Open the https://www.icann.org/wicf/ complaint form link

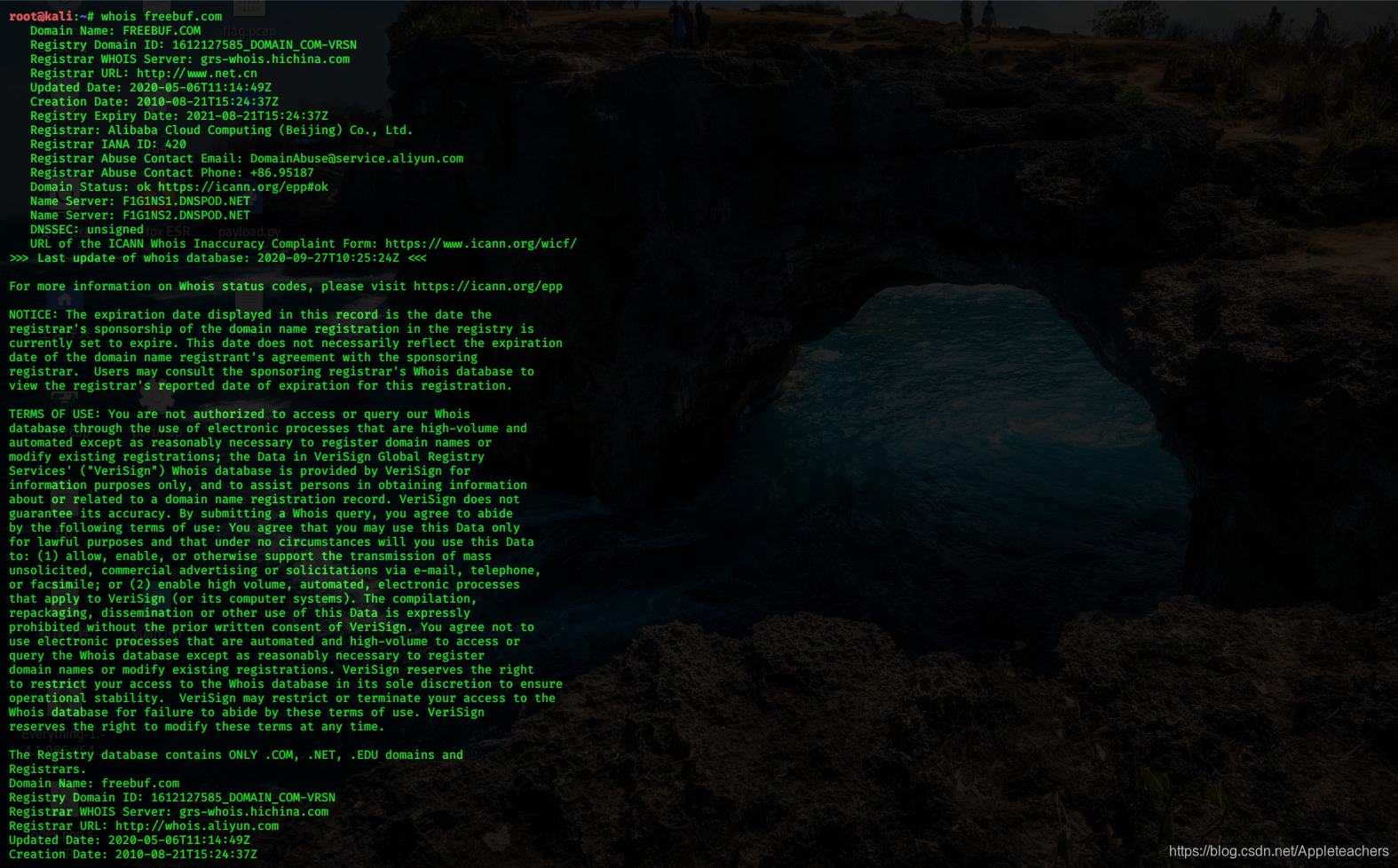click(x=481, y=243)
